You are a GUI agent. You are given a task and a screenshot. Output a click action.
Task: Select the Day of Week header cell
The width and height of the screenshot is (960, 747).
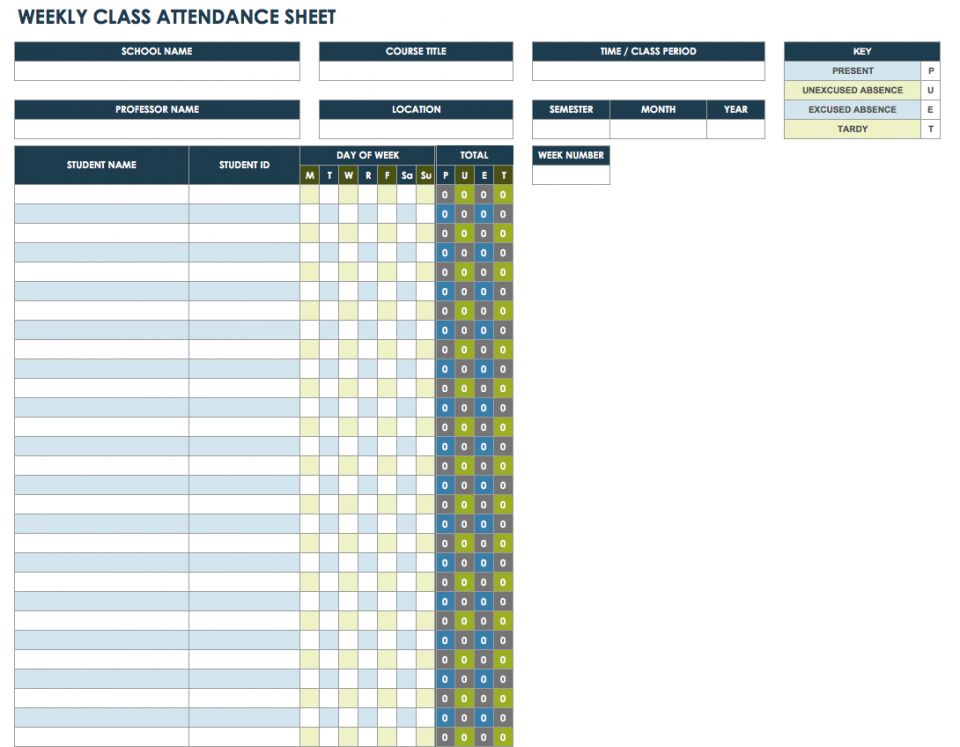pyautogui.click(x=368, y=155)
